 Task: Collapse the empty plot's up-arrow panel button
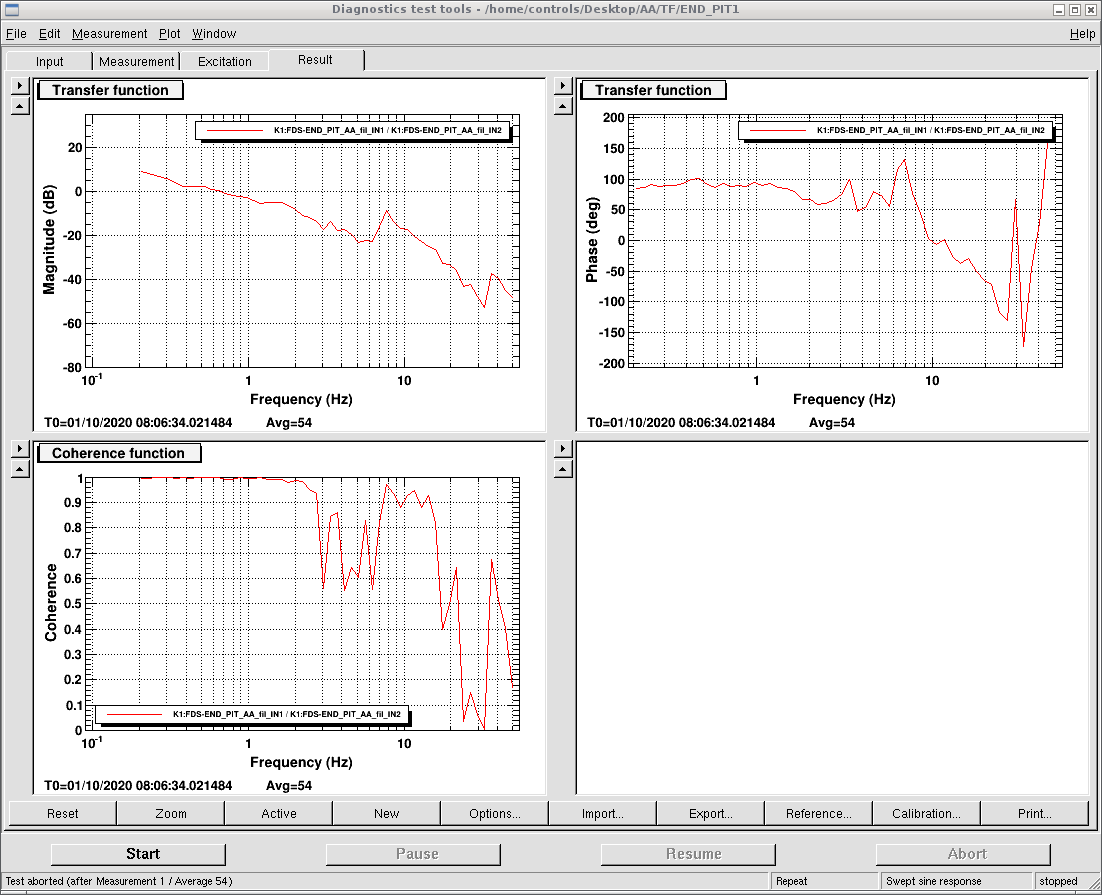click(563, 469)
